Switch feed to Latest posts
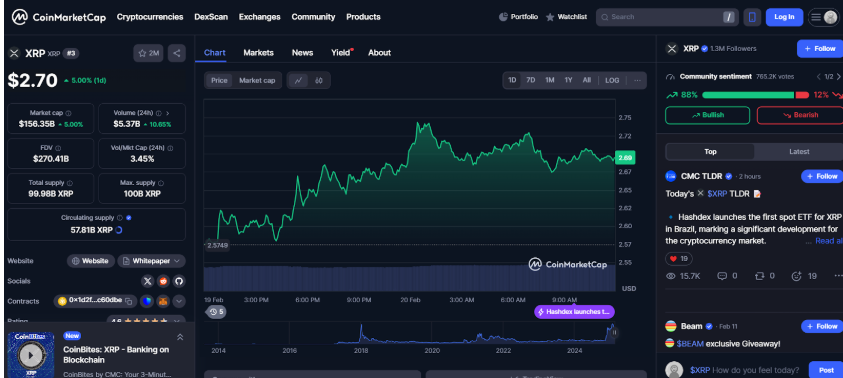This screenshot has height=378, width=843. pos(798,152)
